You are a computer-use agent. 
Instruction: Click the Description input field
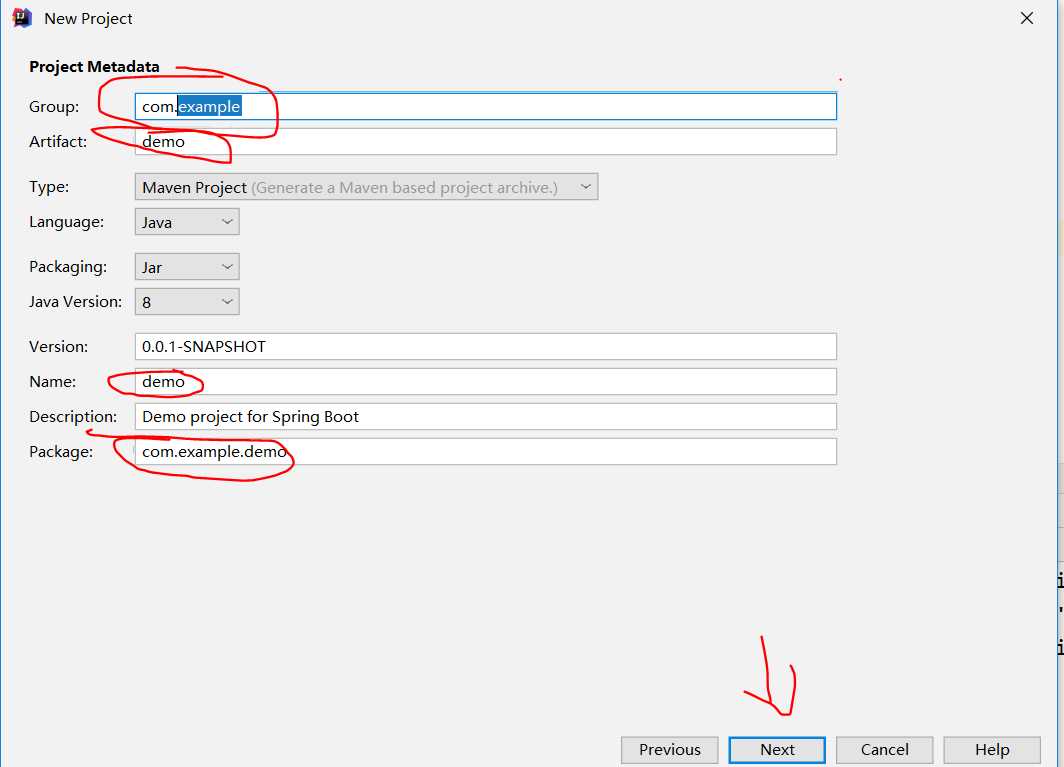pyautogui.click(x=486, y=417)
